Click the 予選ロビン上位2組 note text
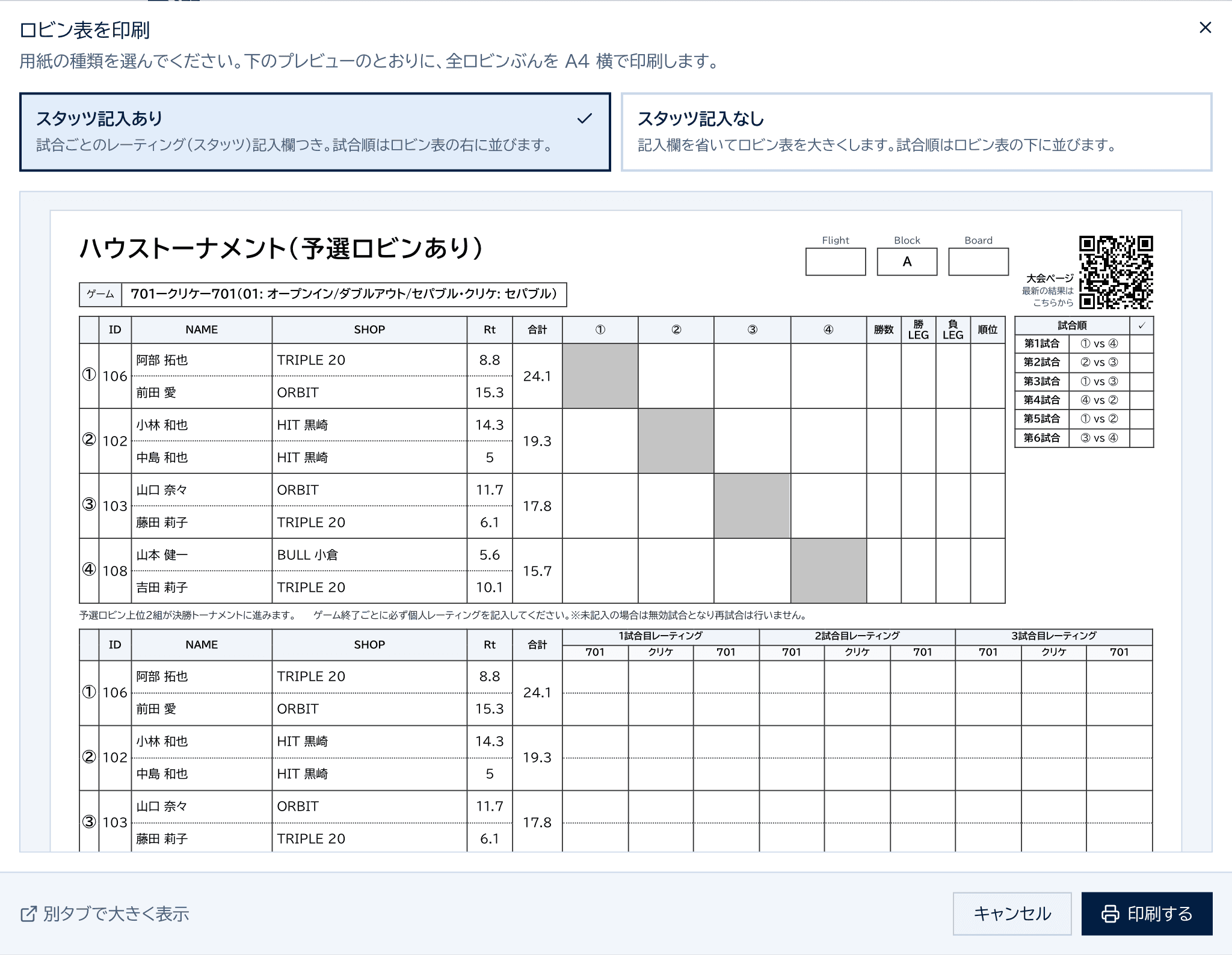Screen dimensions: 1232x955 pos(188,615)
